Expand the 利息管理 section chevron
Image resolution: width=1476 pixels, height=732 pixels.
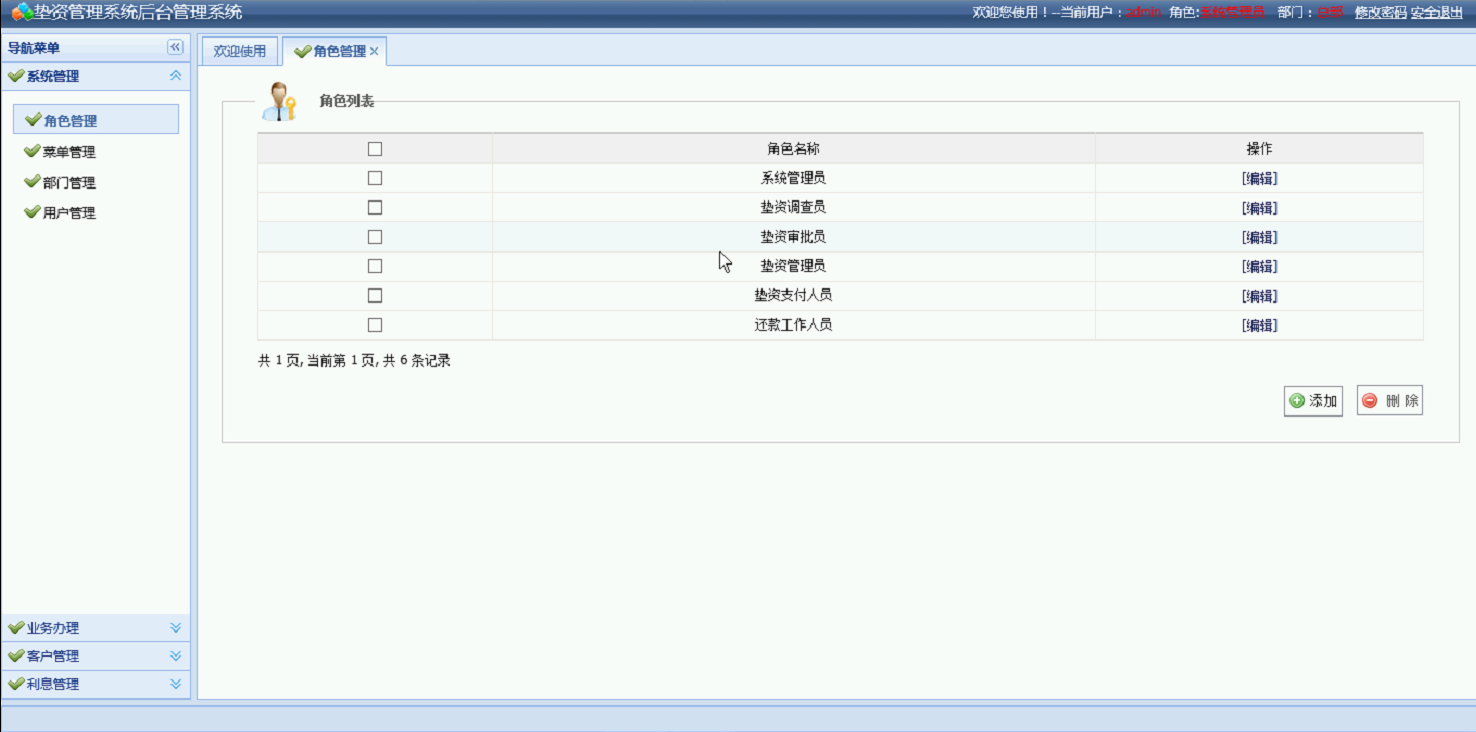[175, 684]
